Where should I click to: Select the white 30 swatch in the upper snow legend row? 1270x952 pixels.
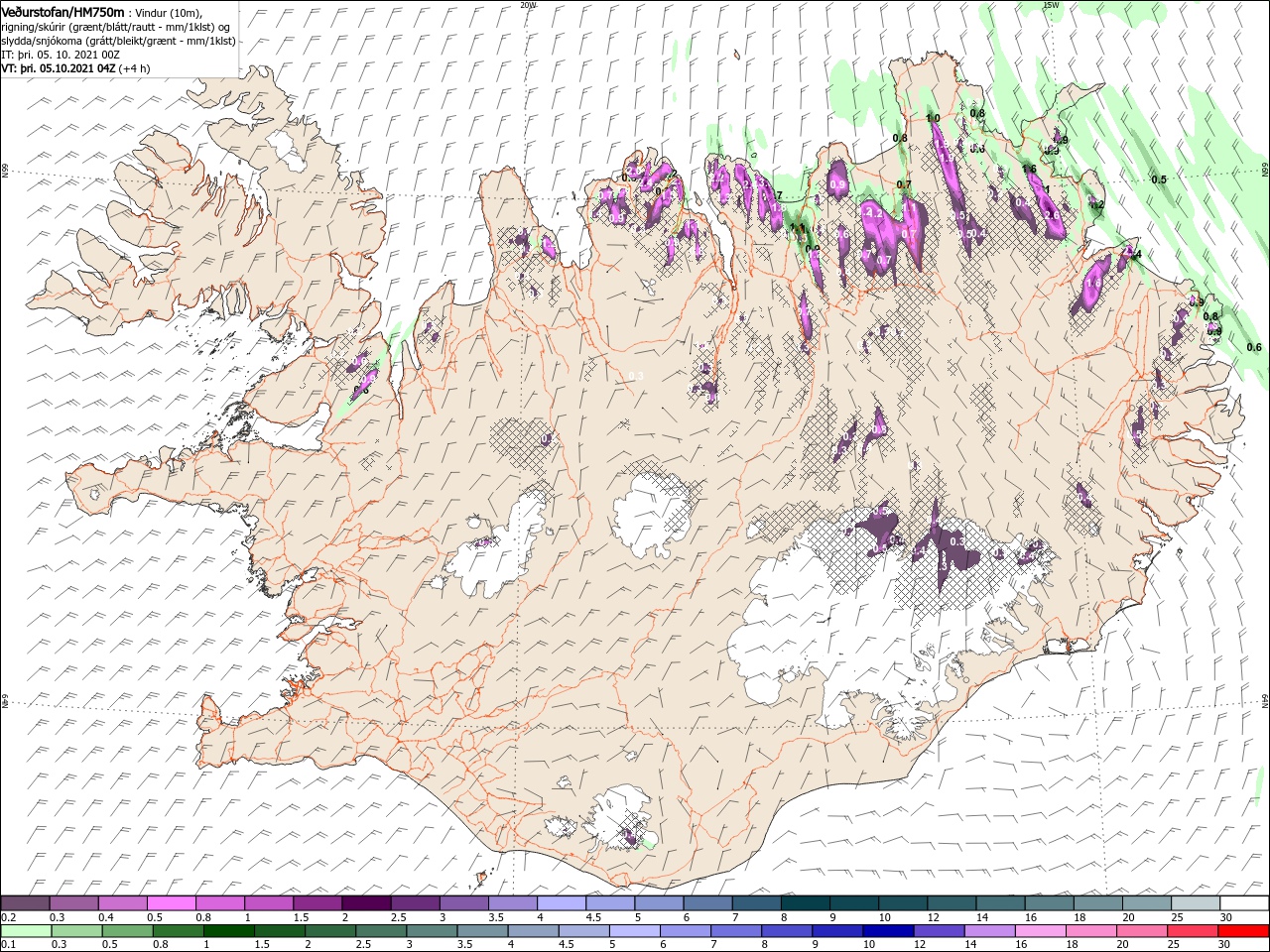coord(1244,903)
